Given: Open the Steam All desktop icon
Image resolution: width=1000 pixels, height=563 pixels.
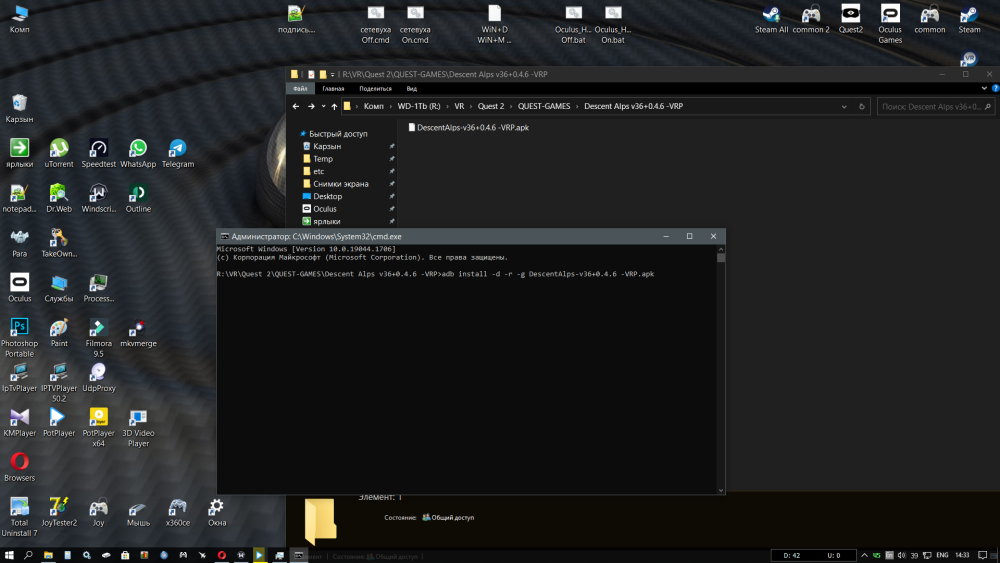Looking at the screenshot, I should (771, 19).
